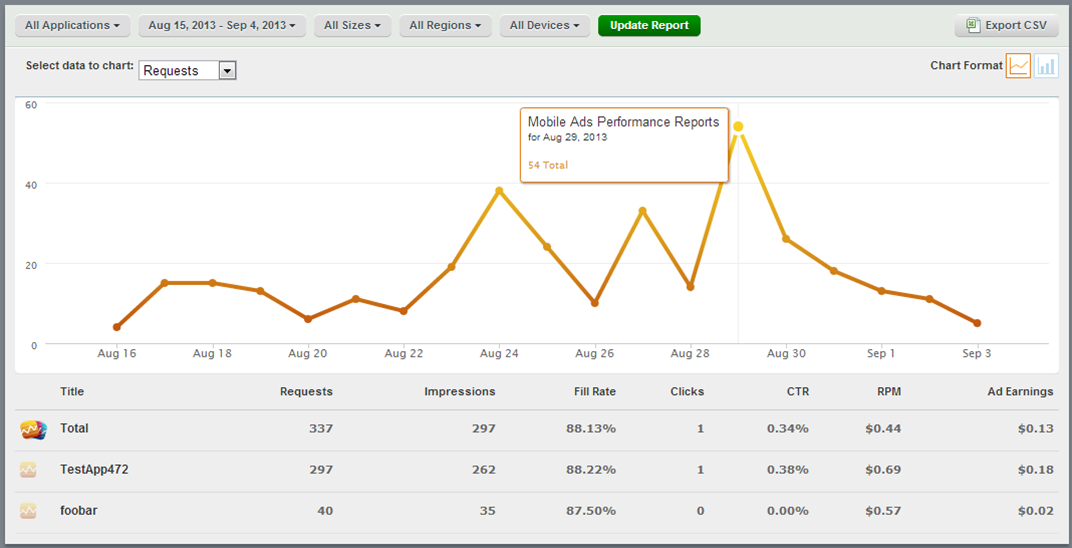Click the Aug 29 peak data point
The width and height of the screenshot is (1072, 548).
[738, 127]
